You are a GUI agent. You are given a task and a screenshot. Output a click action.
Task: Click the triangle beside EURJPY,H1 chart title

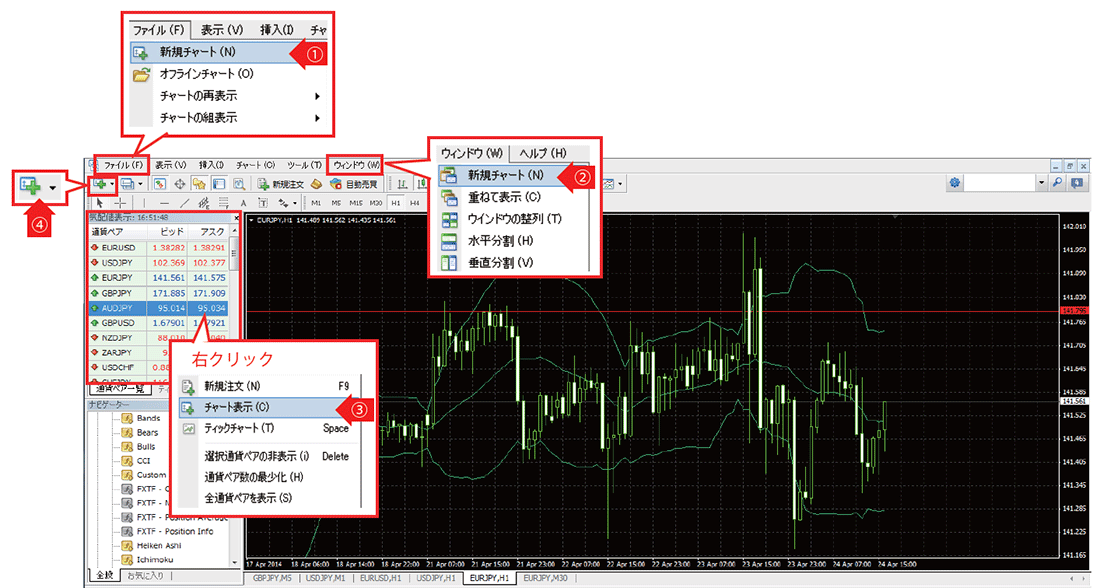pos(252,220)
